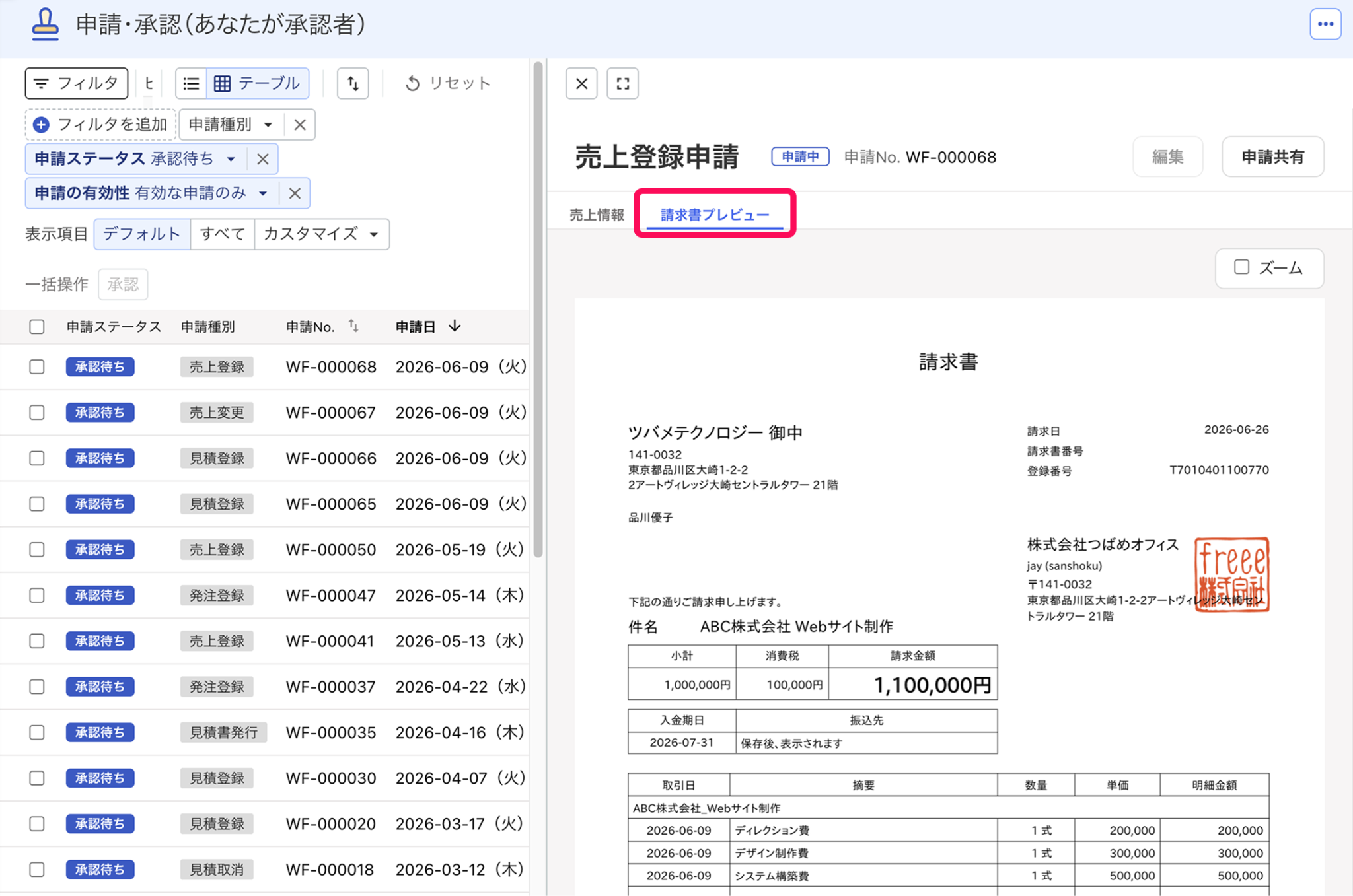Click the デザイン制作費 invoice line
This screenshot has width=1353, height=896.
[772, 853]
